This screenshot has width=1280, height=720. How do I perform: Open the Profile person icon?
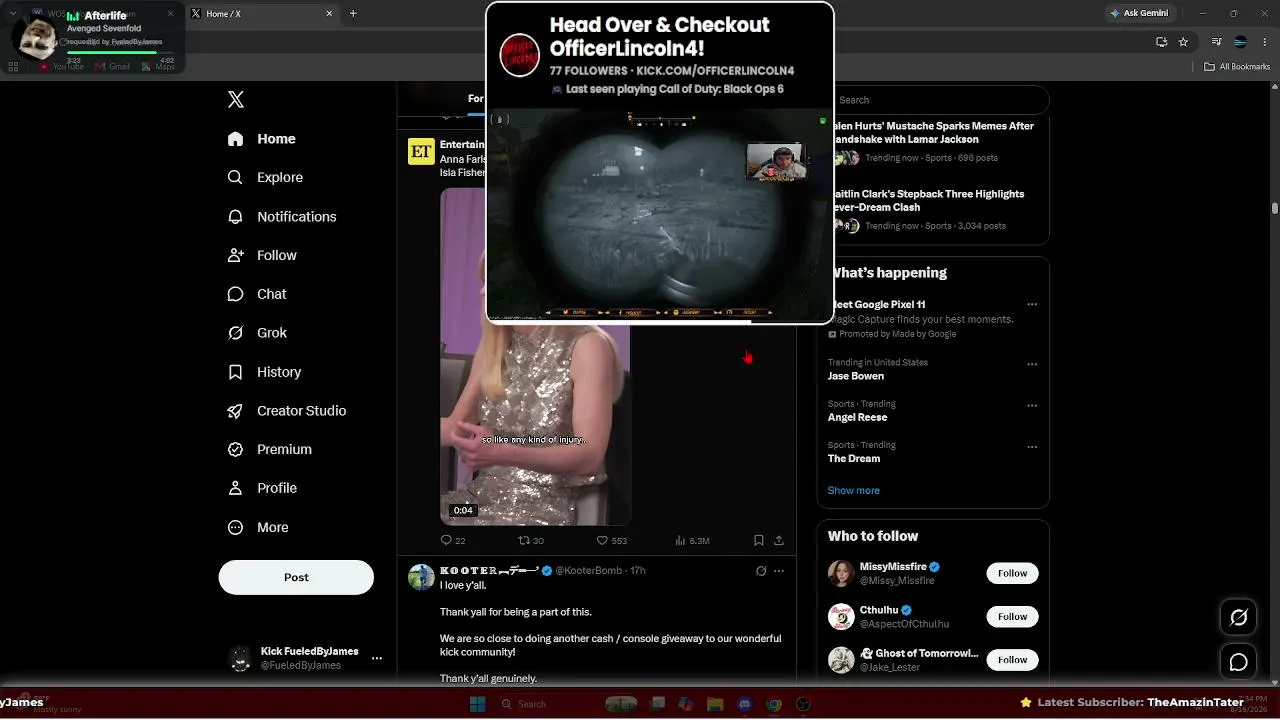pyautogui.click(x=236, y=488)
